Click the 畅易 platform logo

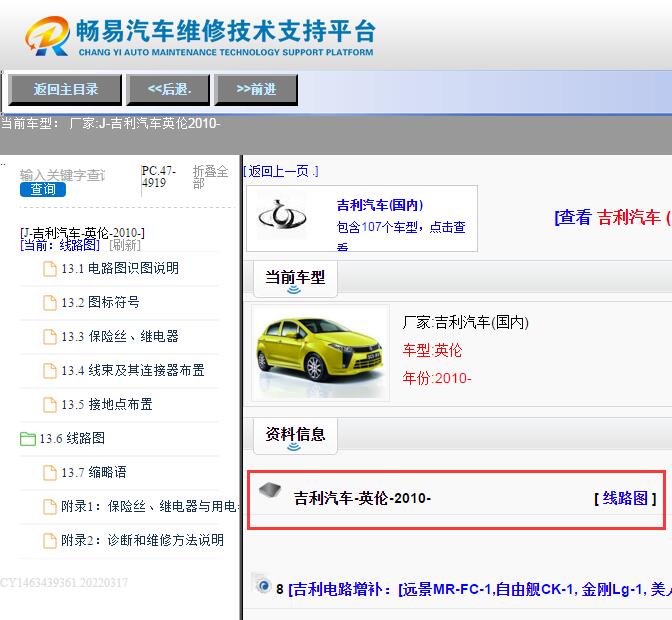click(x=199, y=36)
